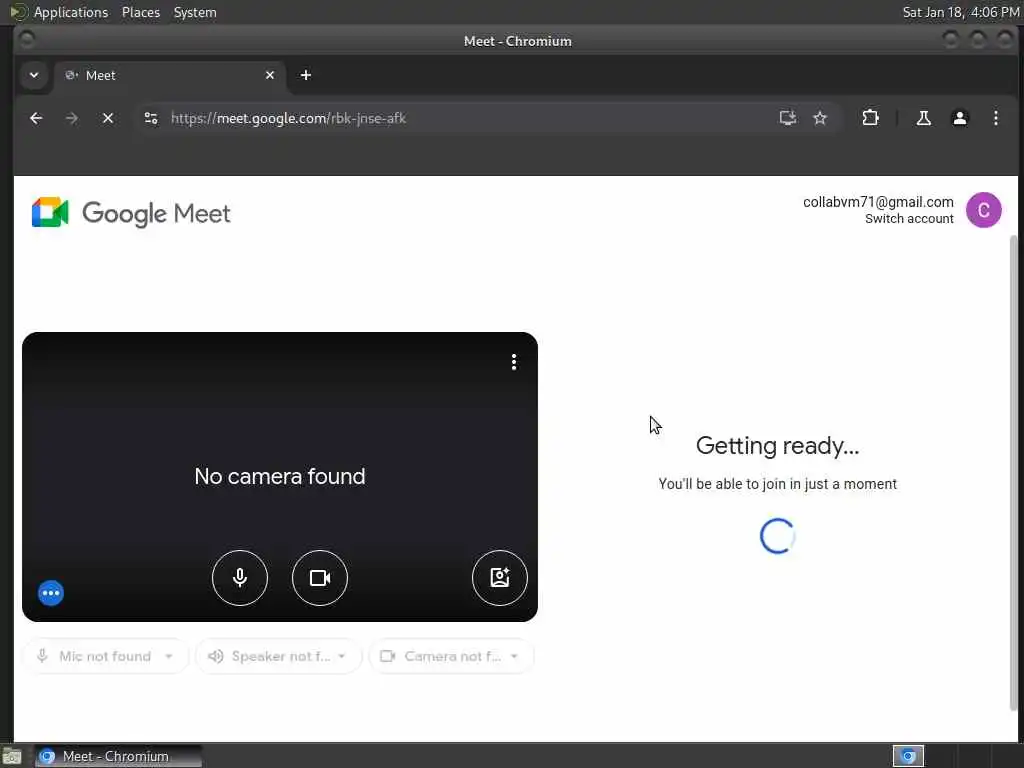Open the tab search dropdown arrow

(34, 75)
